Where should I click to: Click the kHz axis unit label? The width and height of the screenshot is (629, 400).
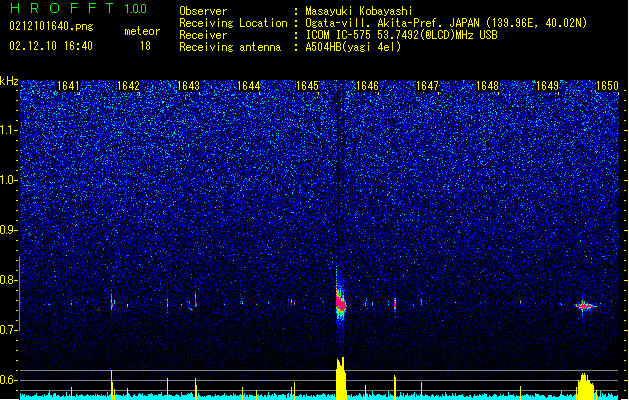tap(9, 81)
